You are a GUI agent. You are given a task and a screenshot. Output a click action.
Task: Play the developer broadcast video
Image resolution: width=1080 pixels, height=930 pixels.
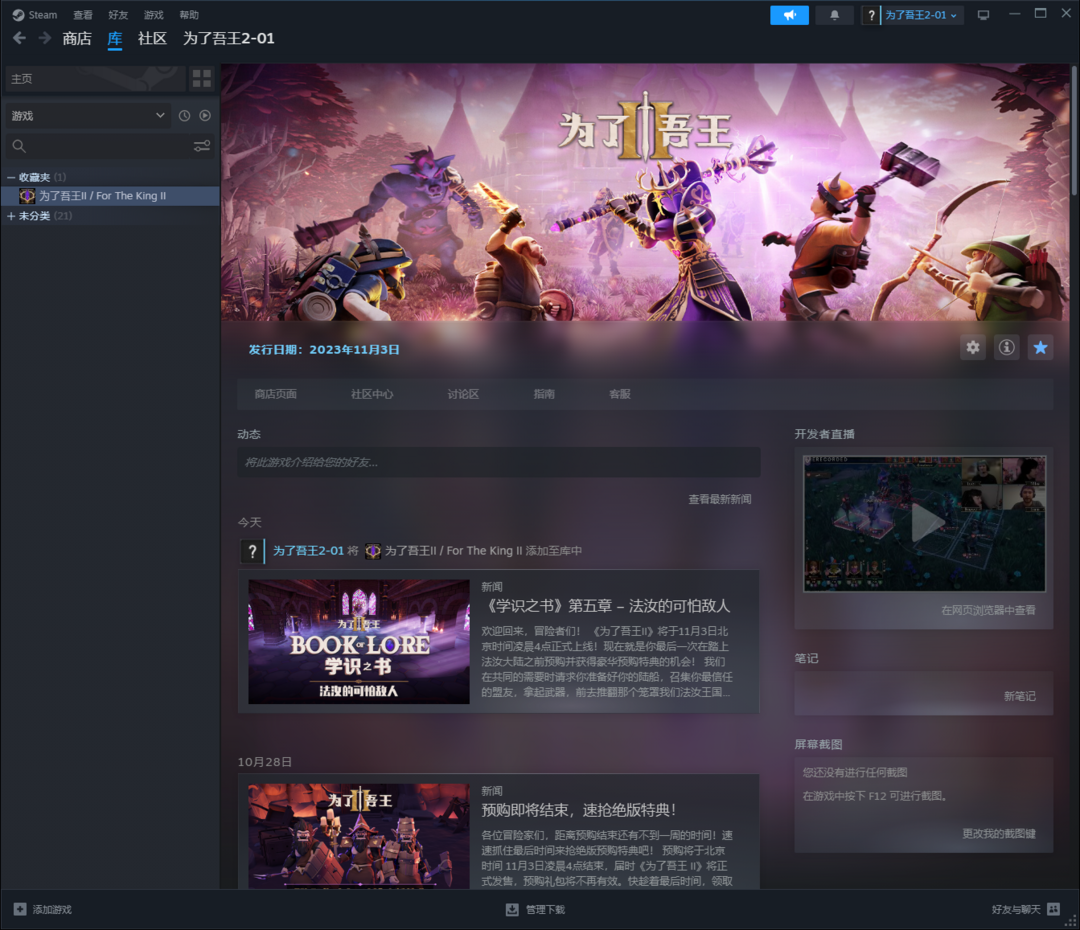[x=924, y=524]
